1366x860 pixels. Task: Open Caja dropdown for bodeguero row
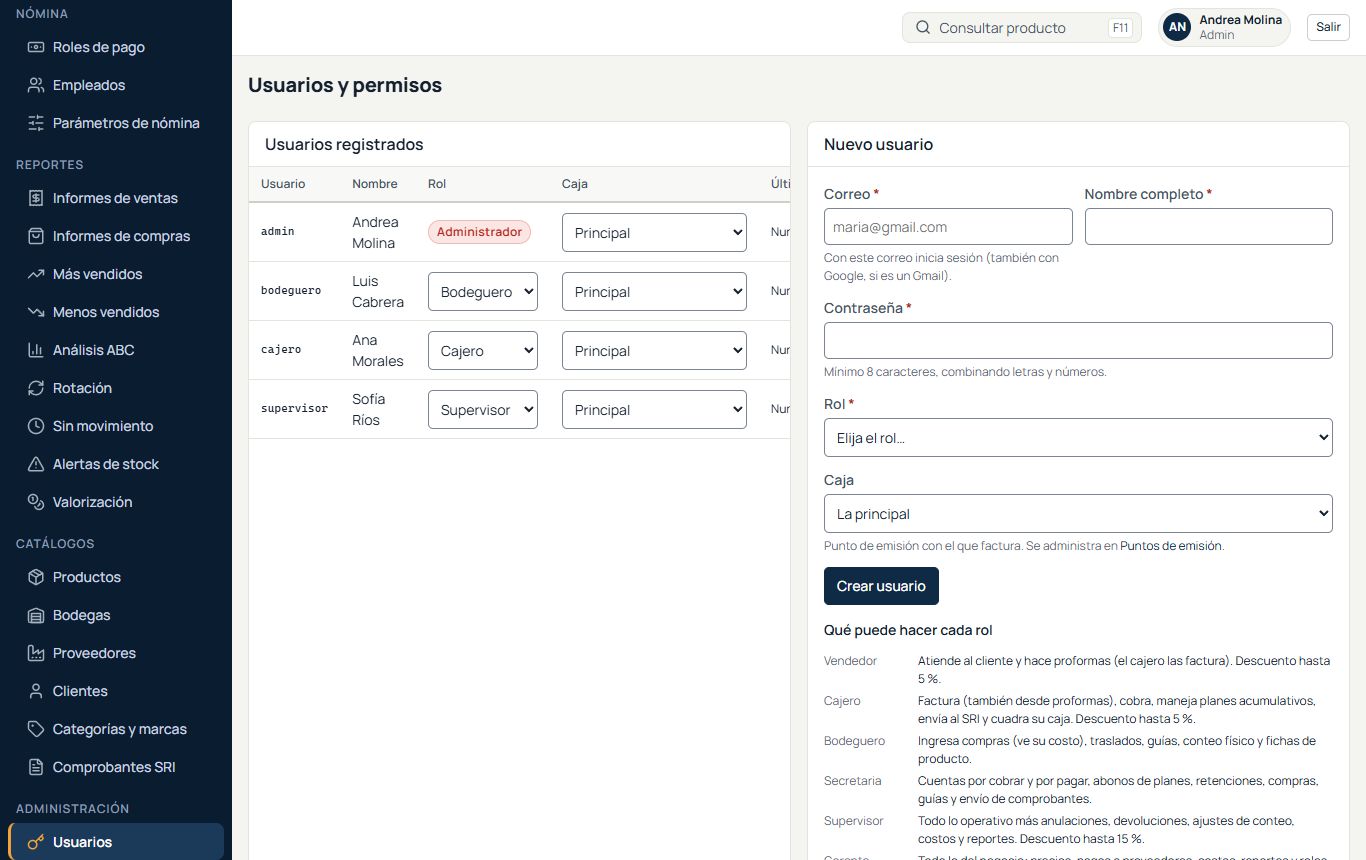[x=654, y=292]
